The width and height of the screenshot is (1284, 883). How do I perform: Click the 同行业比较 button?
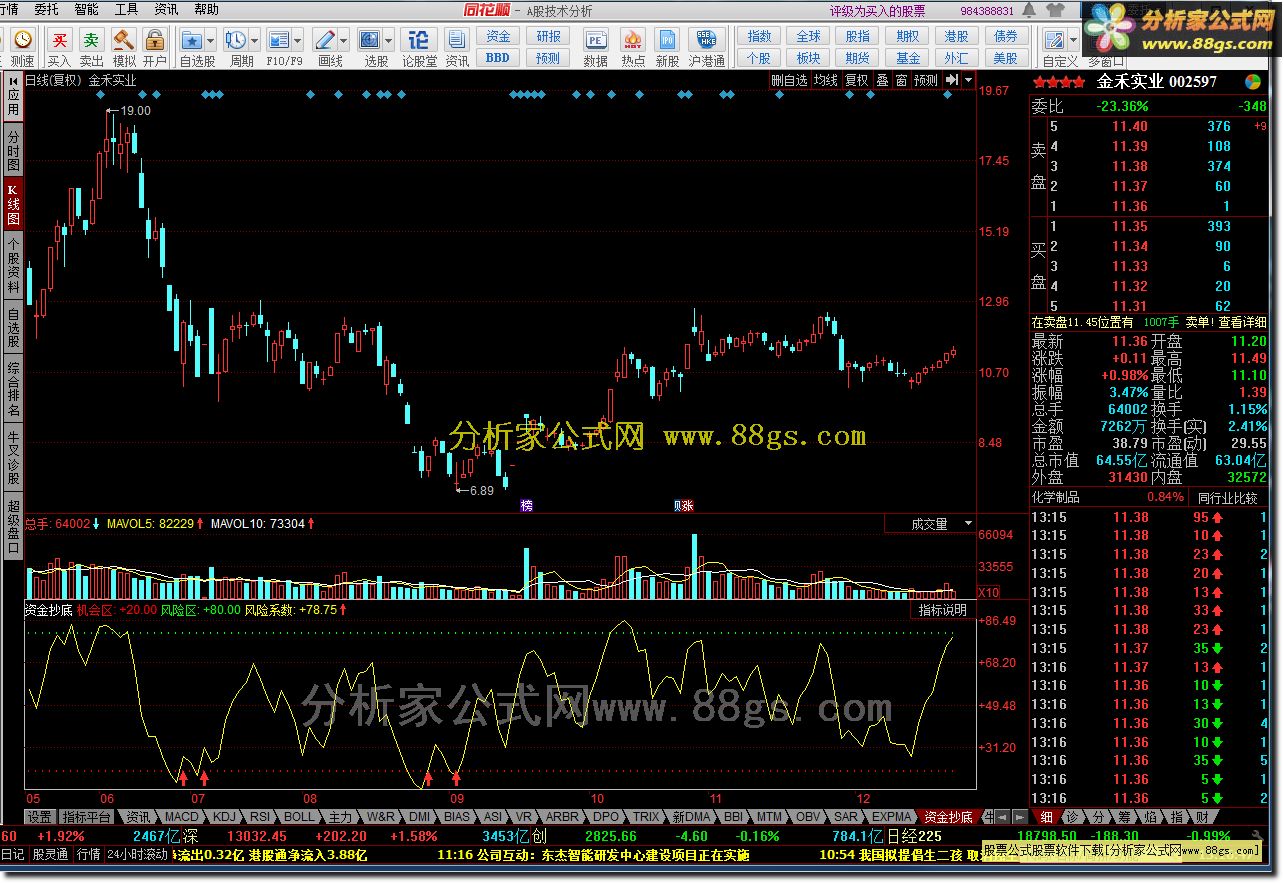1228,498
